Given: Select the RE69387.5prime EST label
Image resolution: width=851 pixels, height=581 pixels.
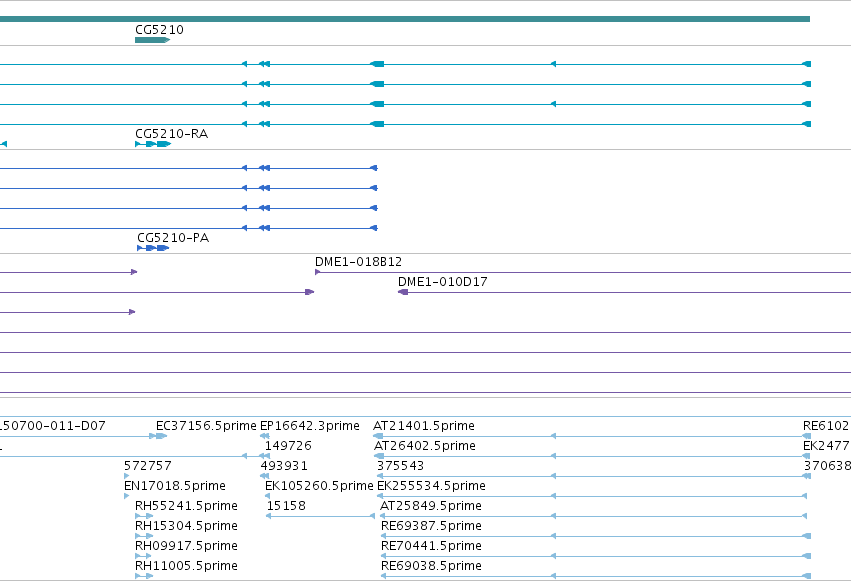Looking at the screenshot, I should tap(431, 526).
